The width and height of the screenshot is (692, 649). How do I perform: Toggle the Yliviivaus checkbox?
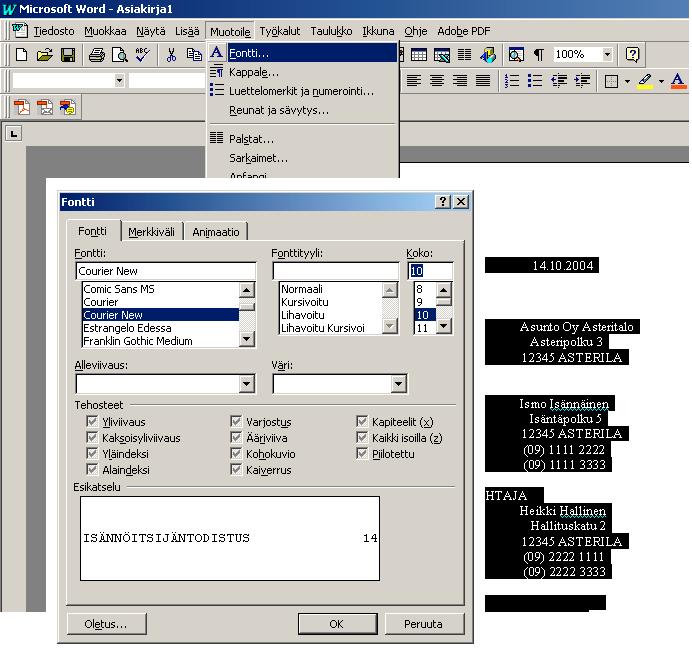tap(92, 421)
